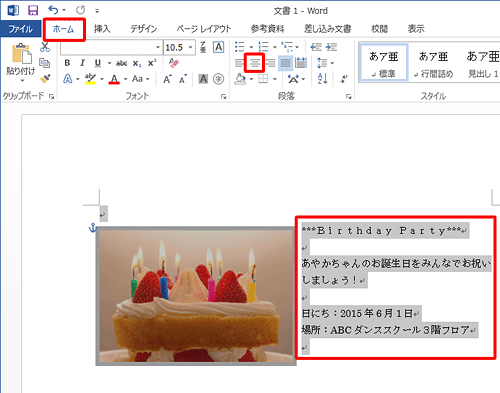Expand the font name dropdown arrow
This screenshot has width=500, height=393.
pos(158,47)
